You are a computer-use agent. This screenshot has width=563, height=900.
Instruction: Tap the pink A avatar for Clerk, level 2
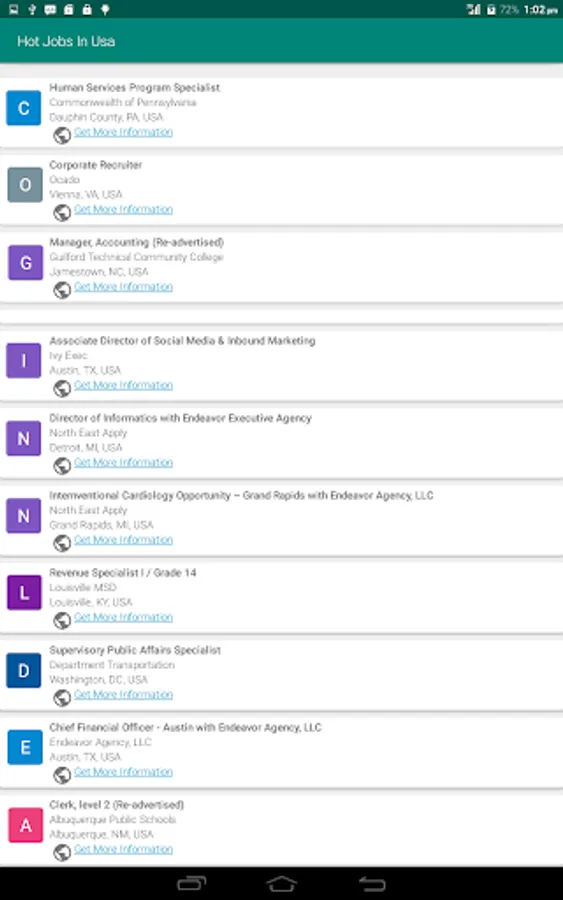(25, 825)
